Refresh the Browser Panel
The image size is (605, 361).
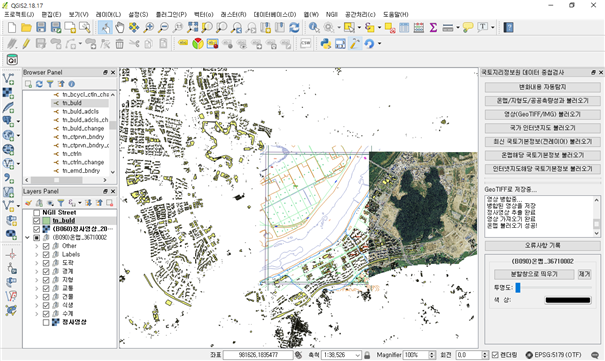click(39, 84)
